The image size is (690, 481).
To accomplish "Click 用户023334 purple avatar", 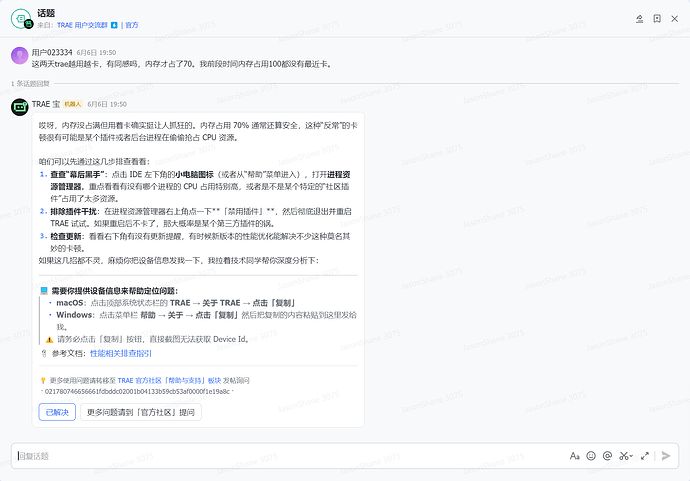I will coord(19,56).
